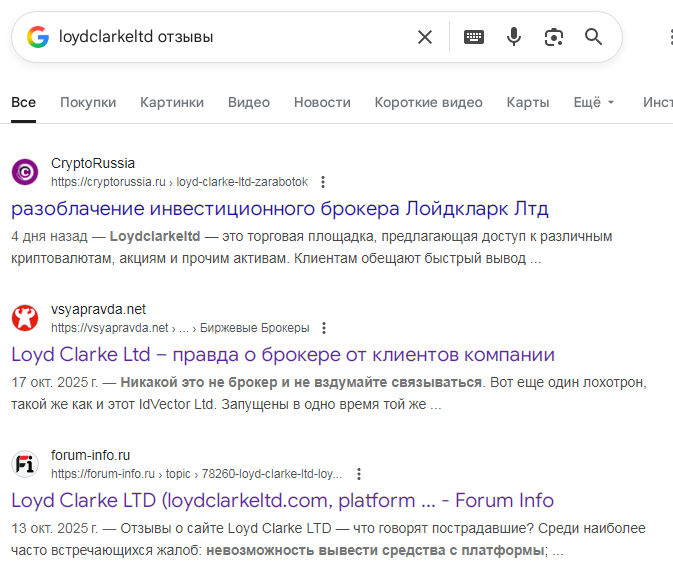The height and width of the screenshot is (570, 673).
Task: Click the vsyapravda.net site favicon
Action: [25, 318]
